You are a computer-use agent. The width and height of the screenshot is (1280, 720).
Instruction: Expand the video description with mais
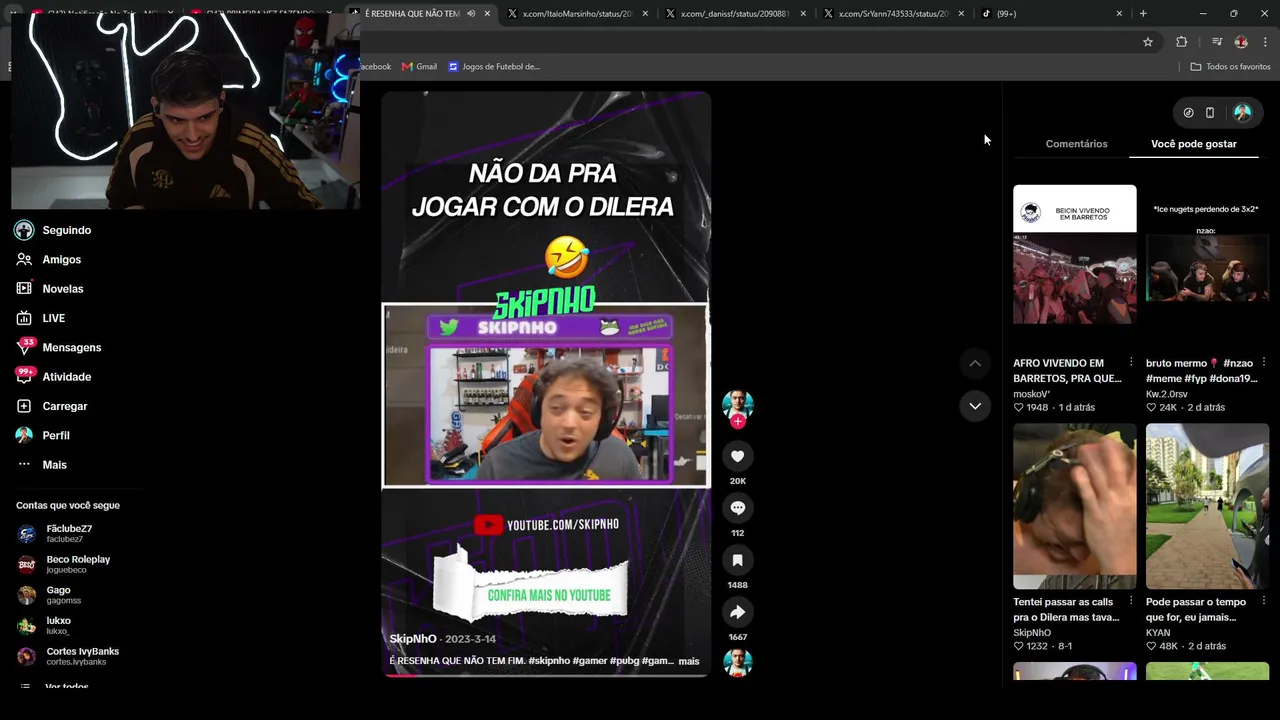click(689, 661)
